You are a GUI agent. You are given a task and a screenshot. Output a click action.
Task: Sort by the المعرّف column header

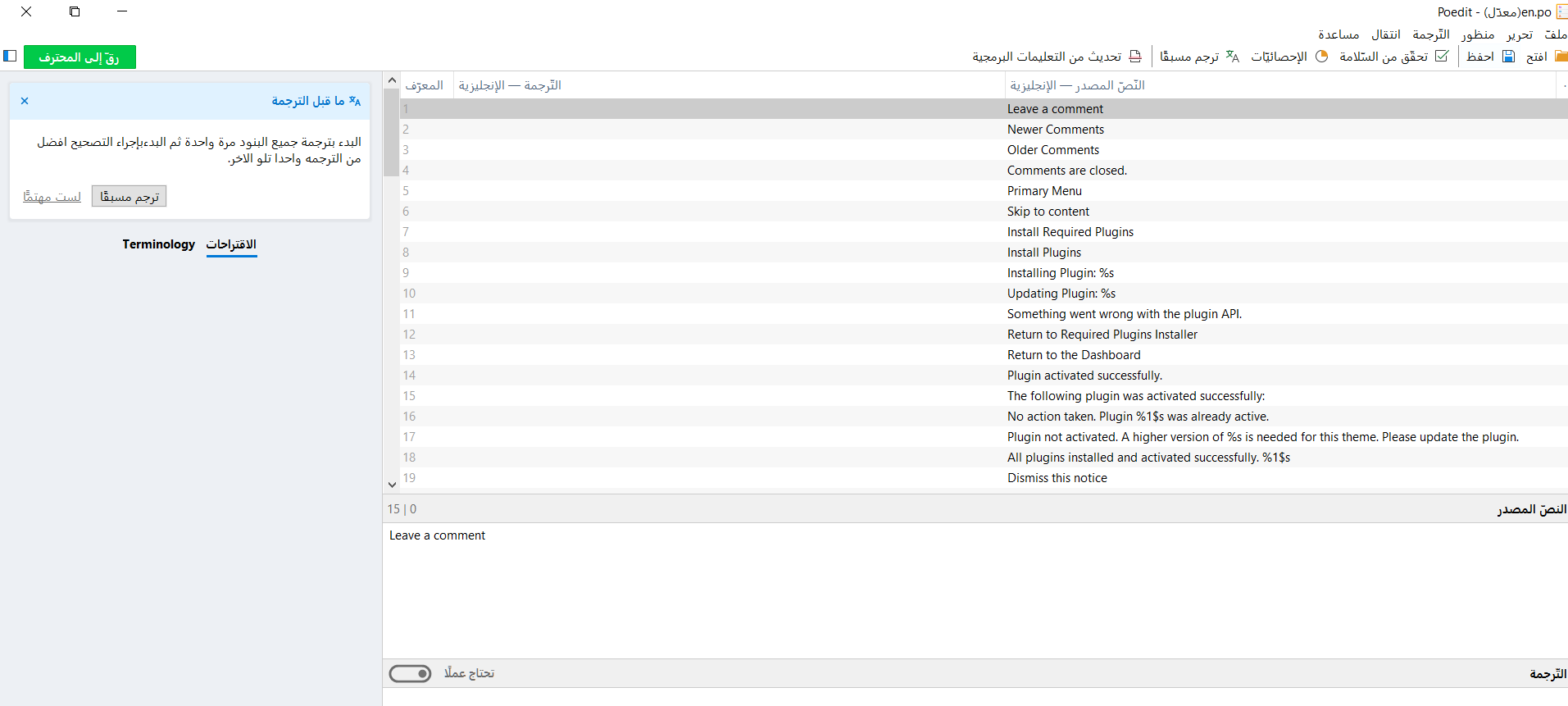click(425, 85)
